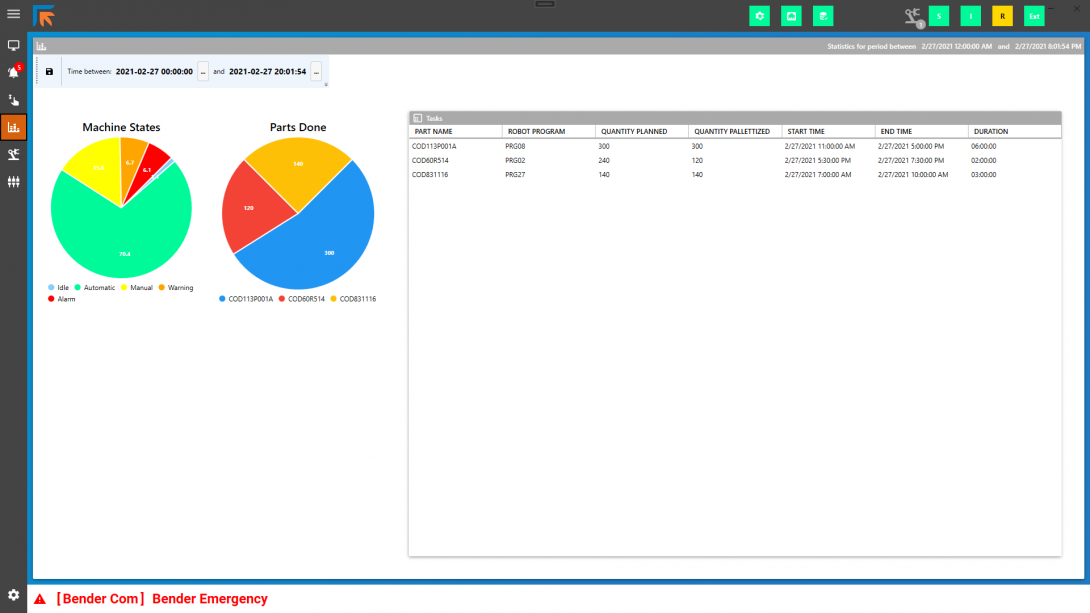Open the hamburger menu
This screenshot has height=613, width=1090.
click(x=14, y=14)
